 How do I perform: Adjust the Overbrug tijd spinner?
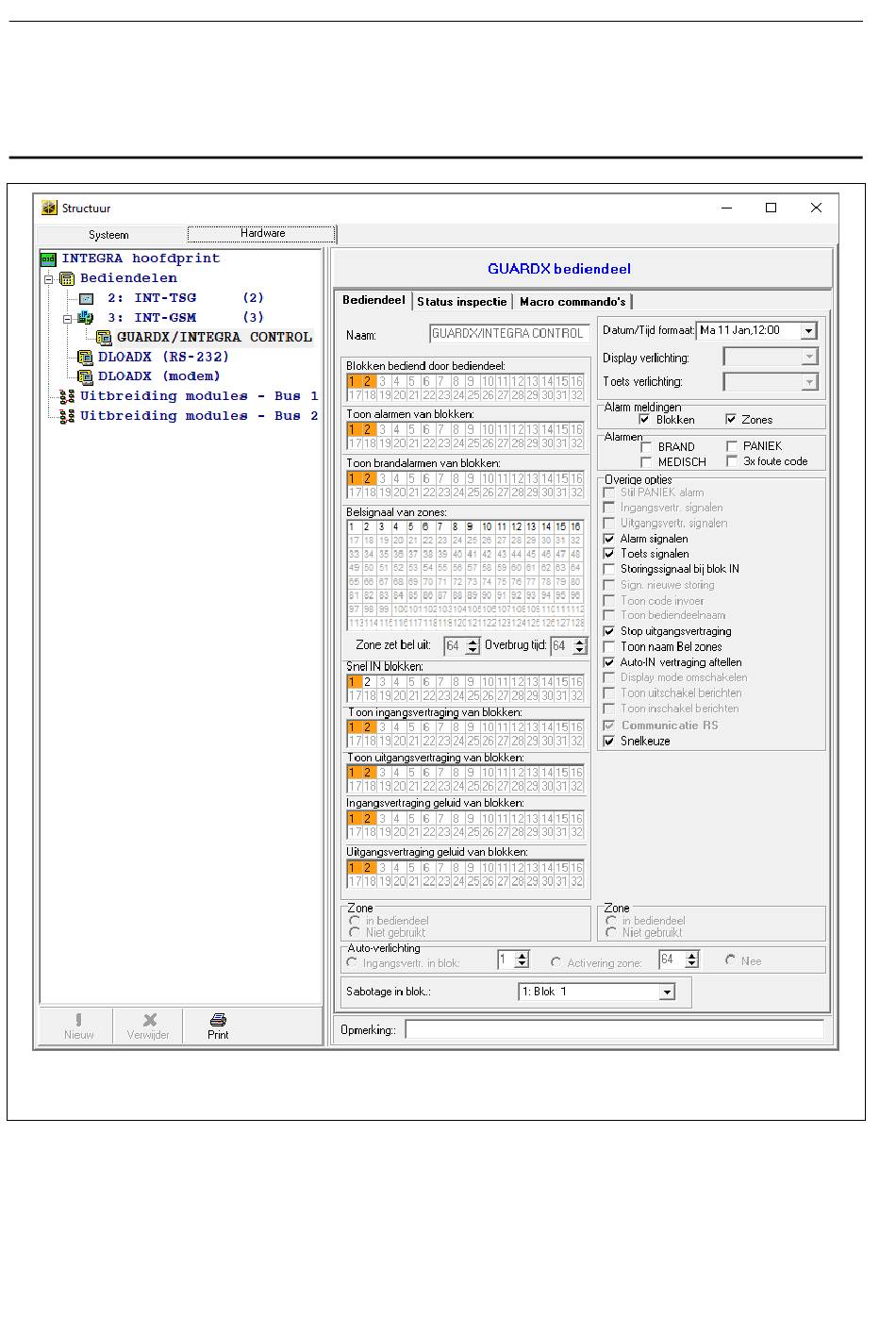click(580, 646)
